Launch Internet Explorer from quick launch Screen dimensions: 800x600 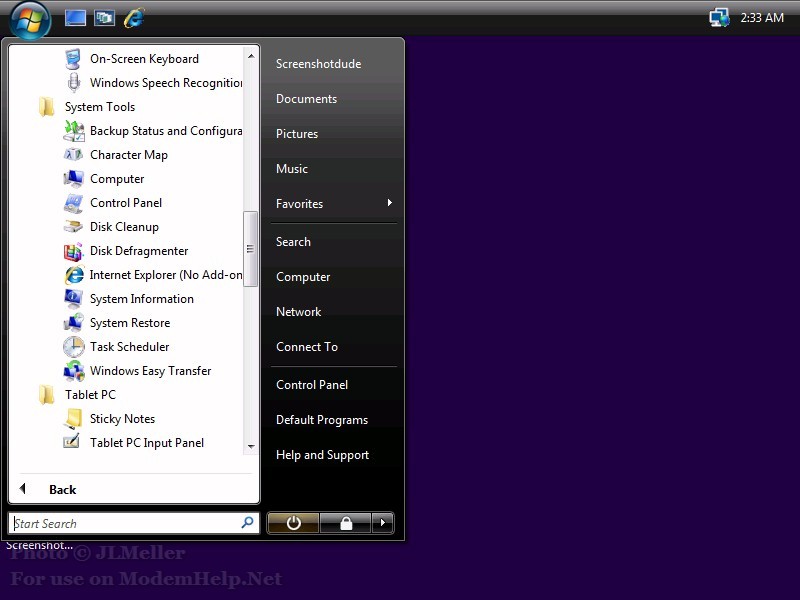pyautogui.click(x=134, y=18)
